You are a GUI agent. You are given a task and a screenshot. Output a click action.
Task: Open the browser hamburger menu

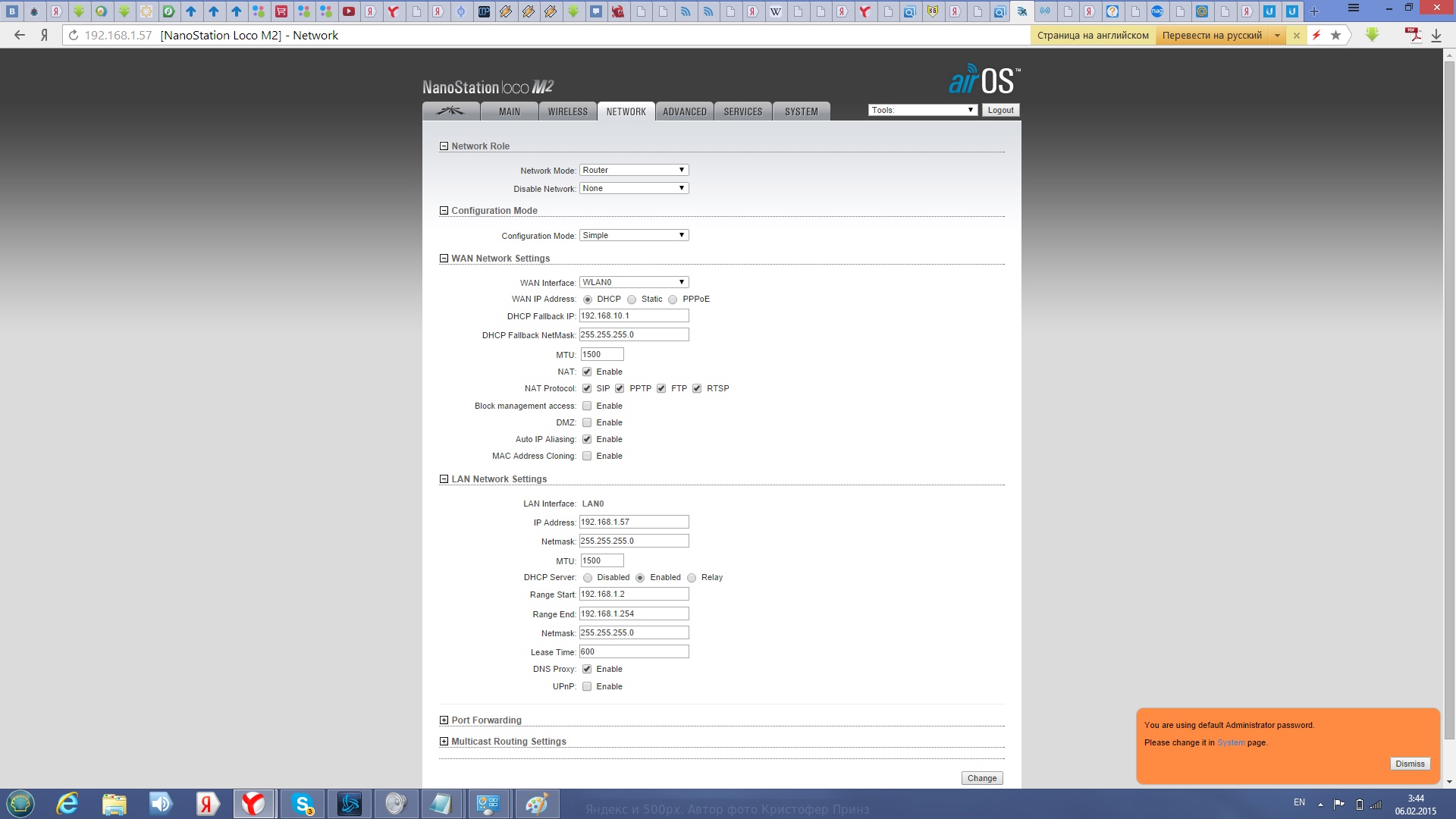[1354, 8]
